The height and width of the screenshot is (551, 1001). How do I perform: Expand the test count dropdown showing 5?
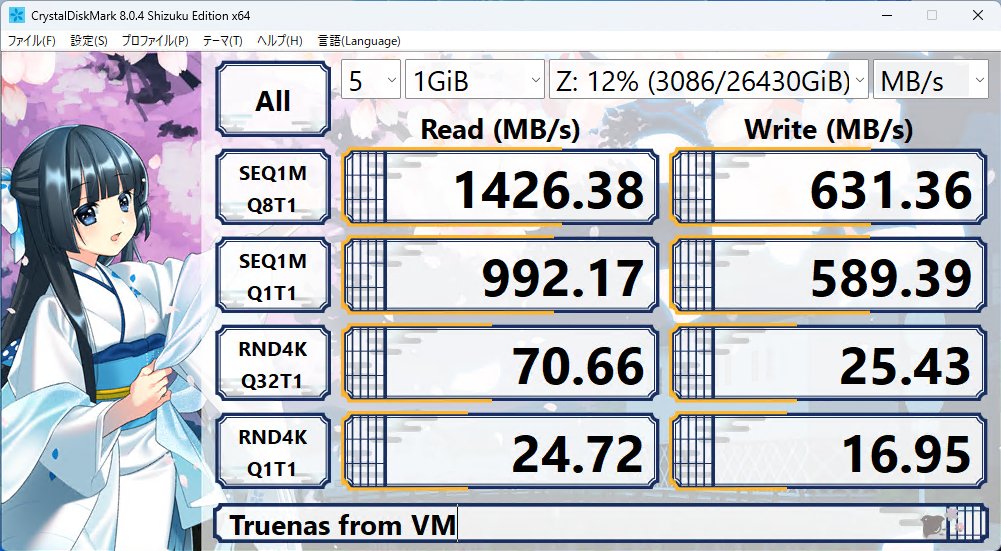pyautogui.click(x=371, y=80)
